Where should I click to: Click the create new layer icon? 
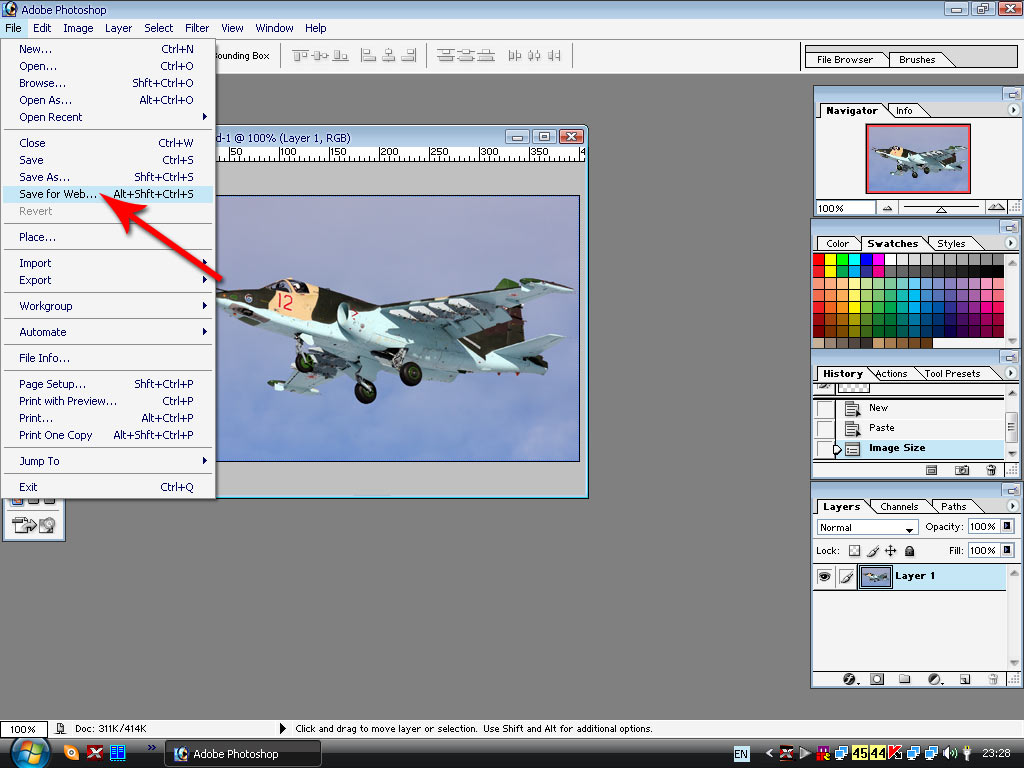click(x=965, y=679)
